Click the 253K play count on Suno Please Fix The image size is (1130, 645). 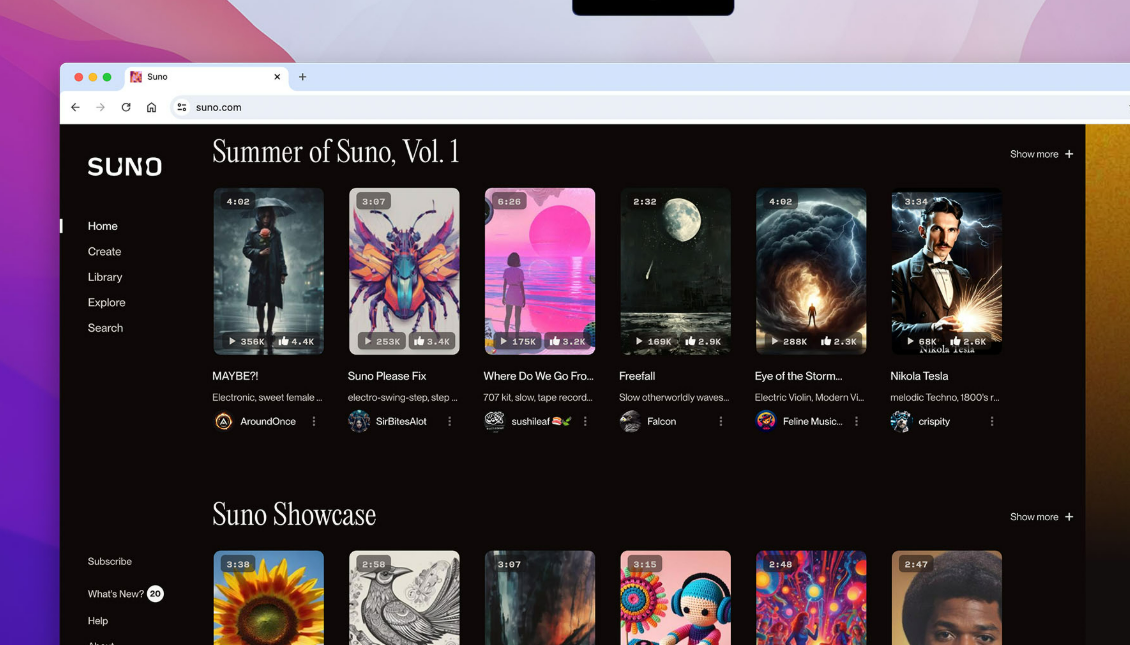click(382, 342)
